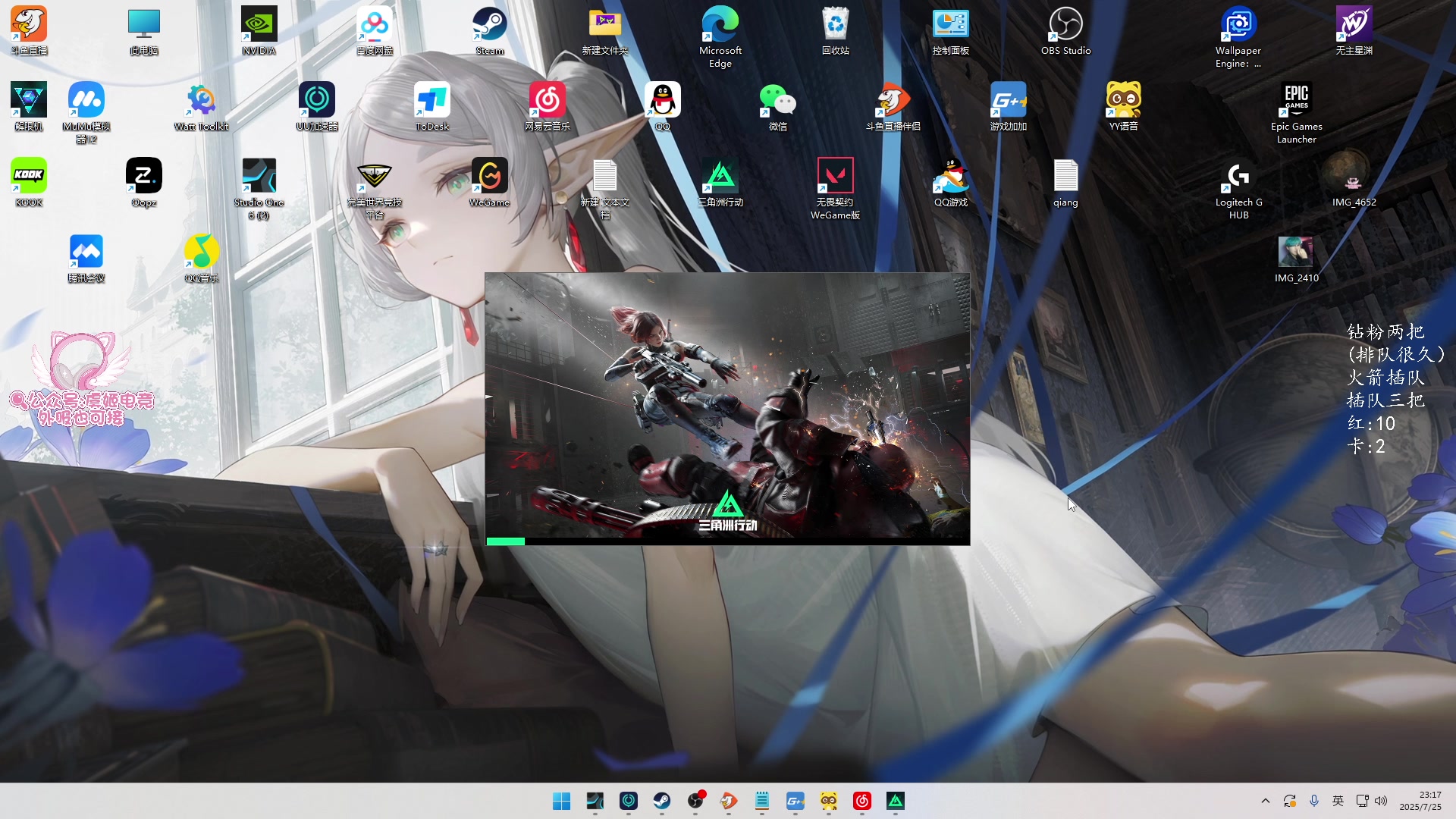Click the microphone tray icon
Viewport: 1456px width, 819px height.
[x=1314, y=801]
